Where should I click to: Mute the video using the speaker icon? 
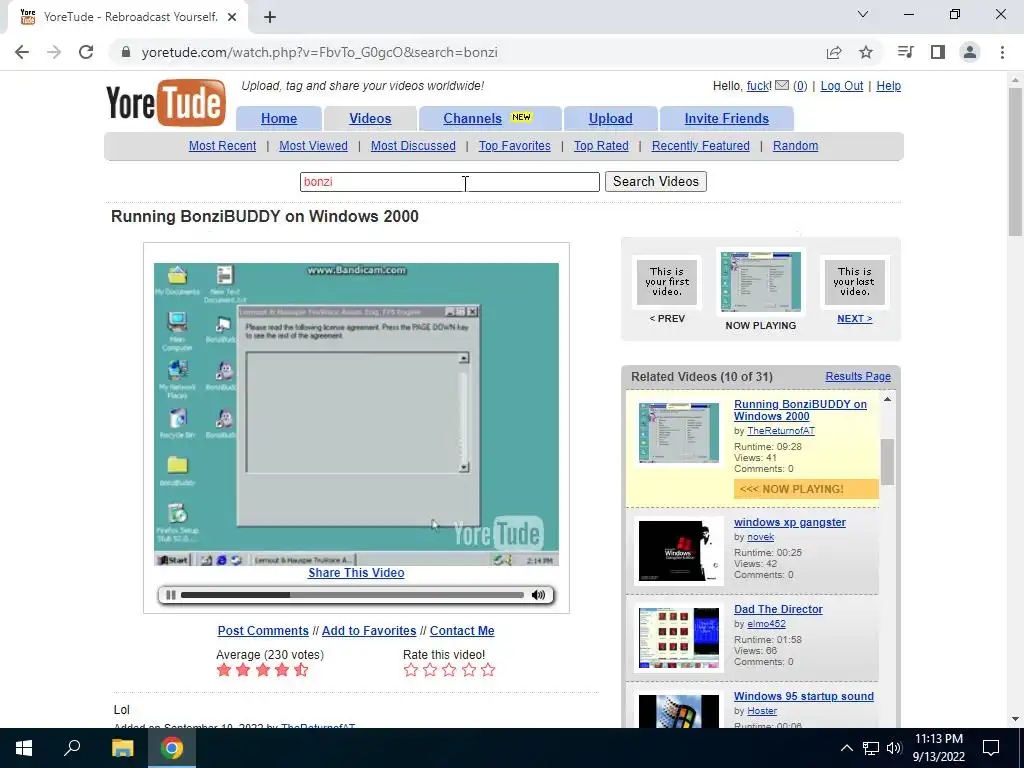[x=538, y=595]
